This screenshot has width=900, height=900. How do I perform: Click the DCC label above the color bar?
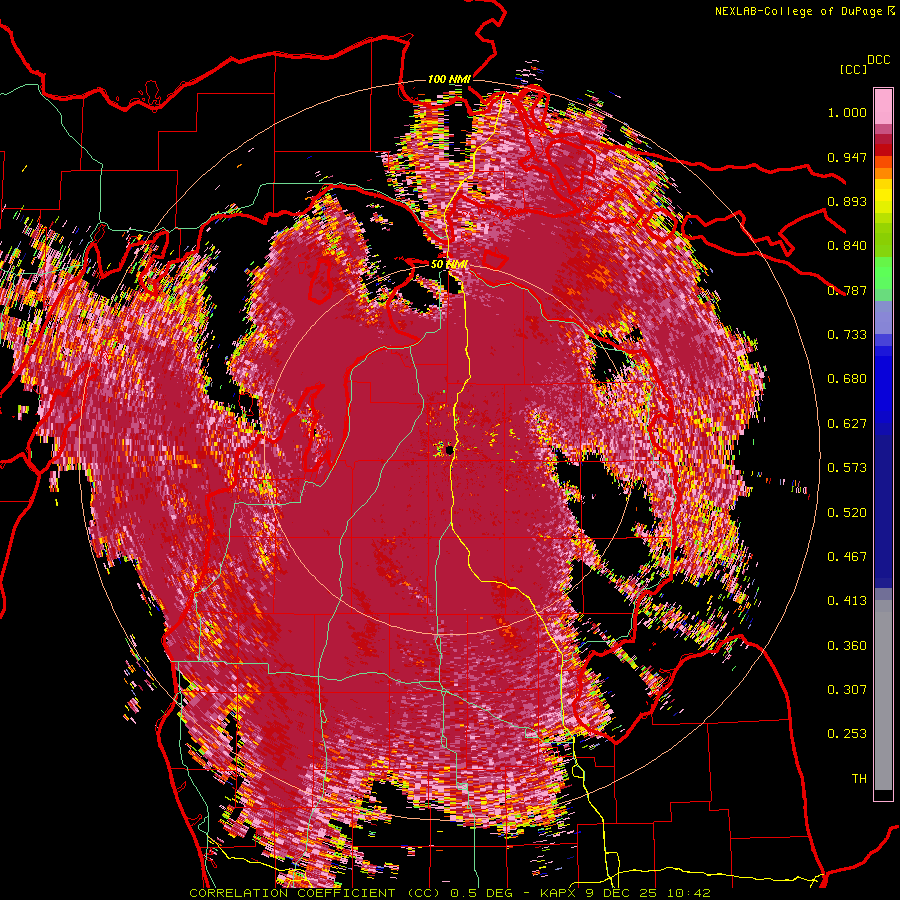tap(879, 60)
